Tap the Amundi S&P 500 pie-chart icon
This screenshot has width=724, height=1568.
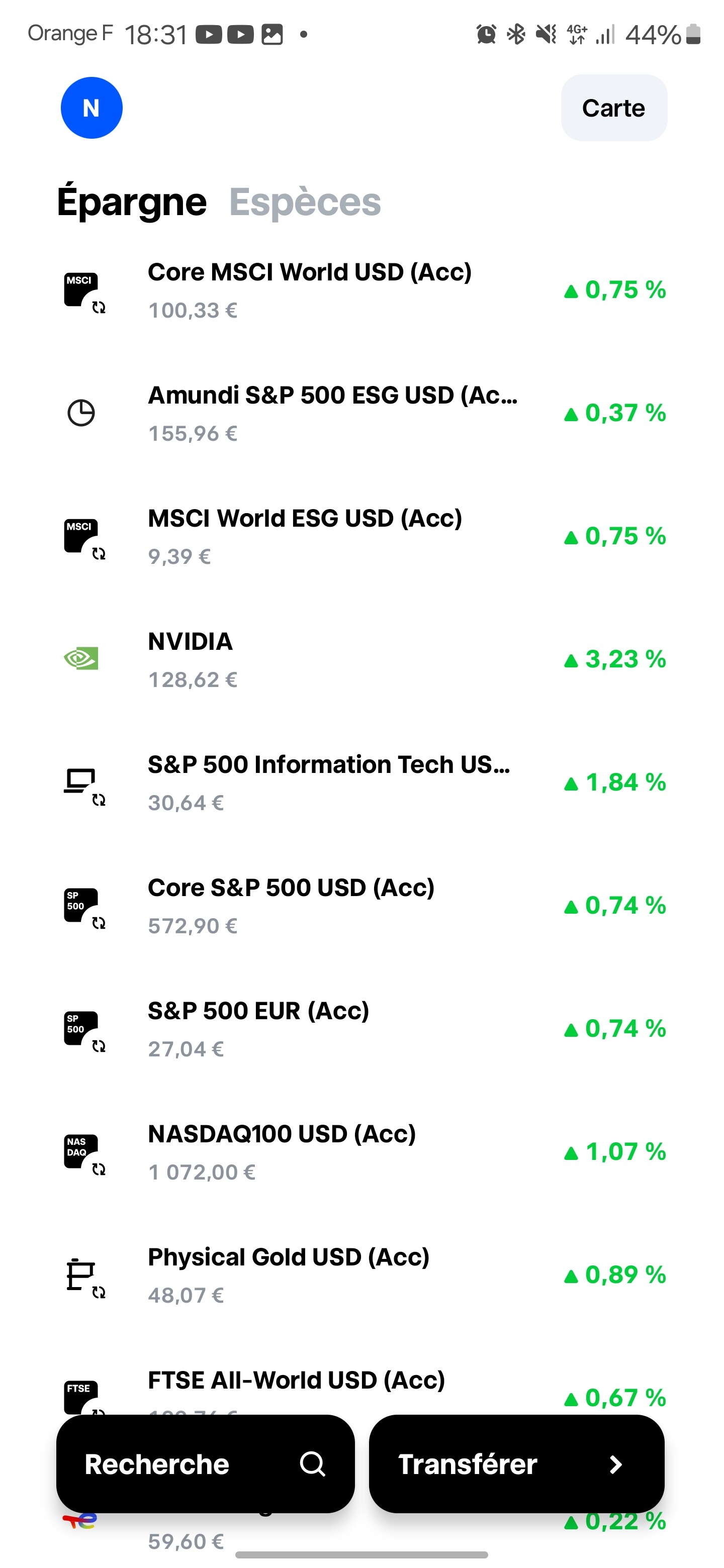pyautogui.click(x=81, y=413)
